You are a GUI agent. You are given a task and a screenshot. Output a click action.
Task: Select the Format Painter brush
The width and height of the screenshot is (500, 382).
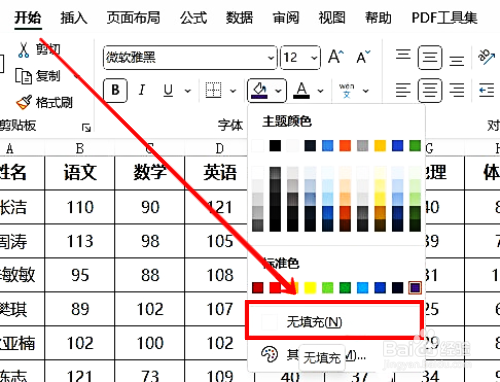pos(24,102)
